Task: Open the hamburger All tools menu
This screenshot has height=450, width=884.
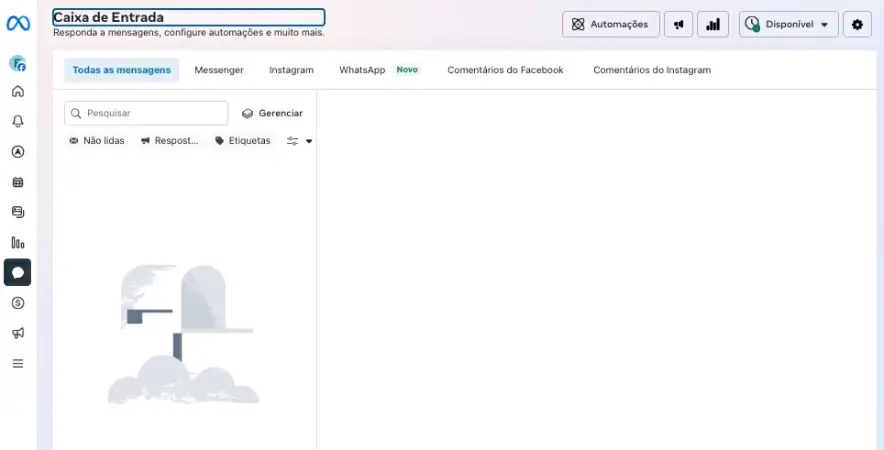Action: (x=18, y=364)
